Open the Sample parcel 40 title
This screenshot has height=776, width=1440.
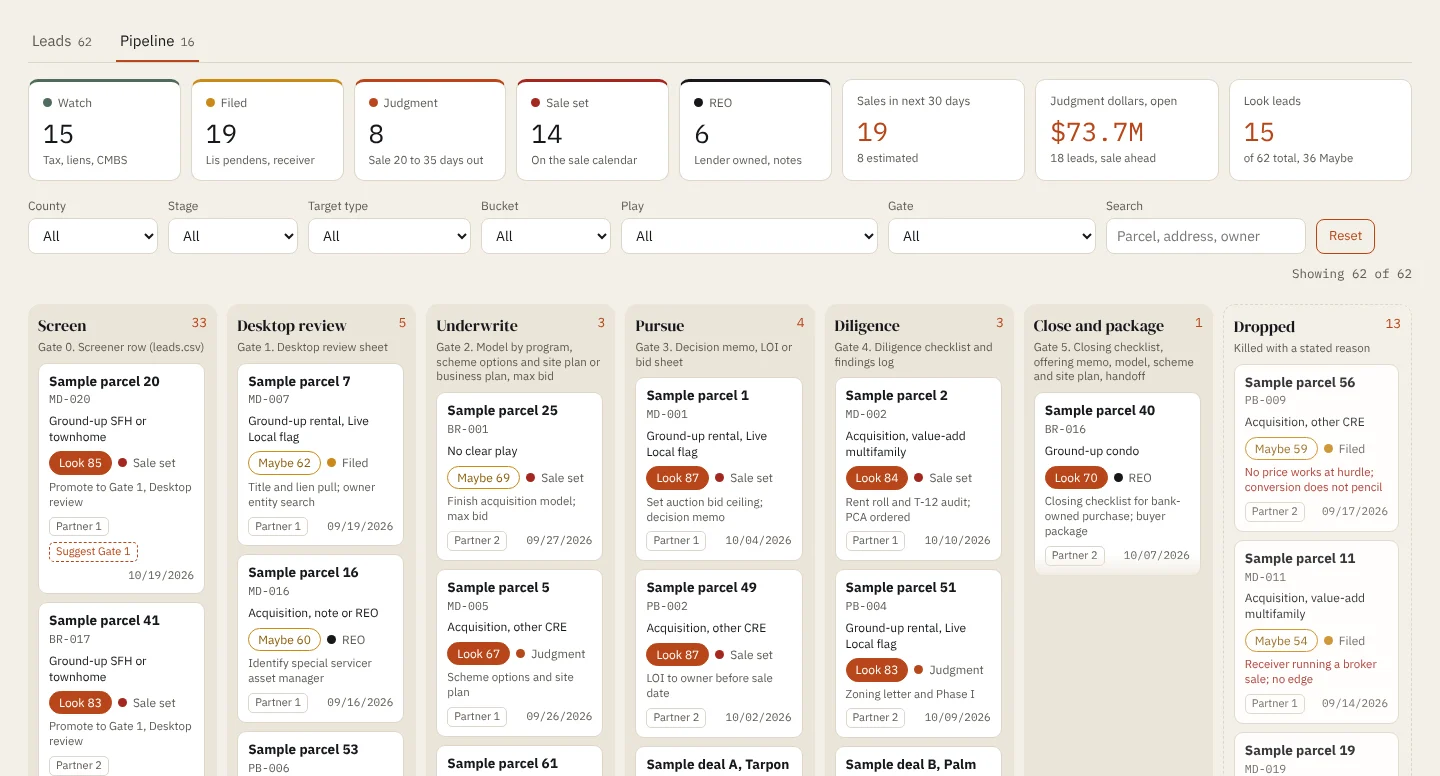(1100, 410)
